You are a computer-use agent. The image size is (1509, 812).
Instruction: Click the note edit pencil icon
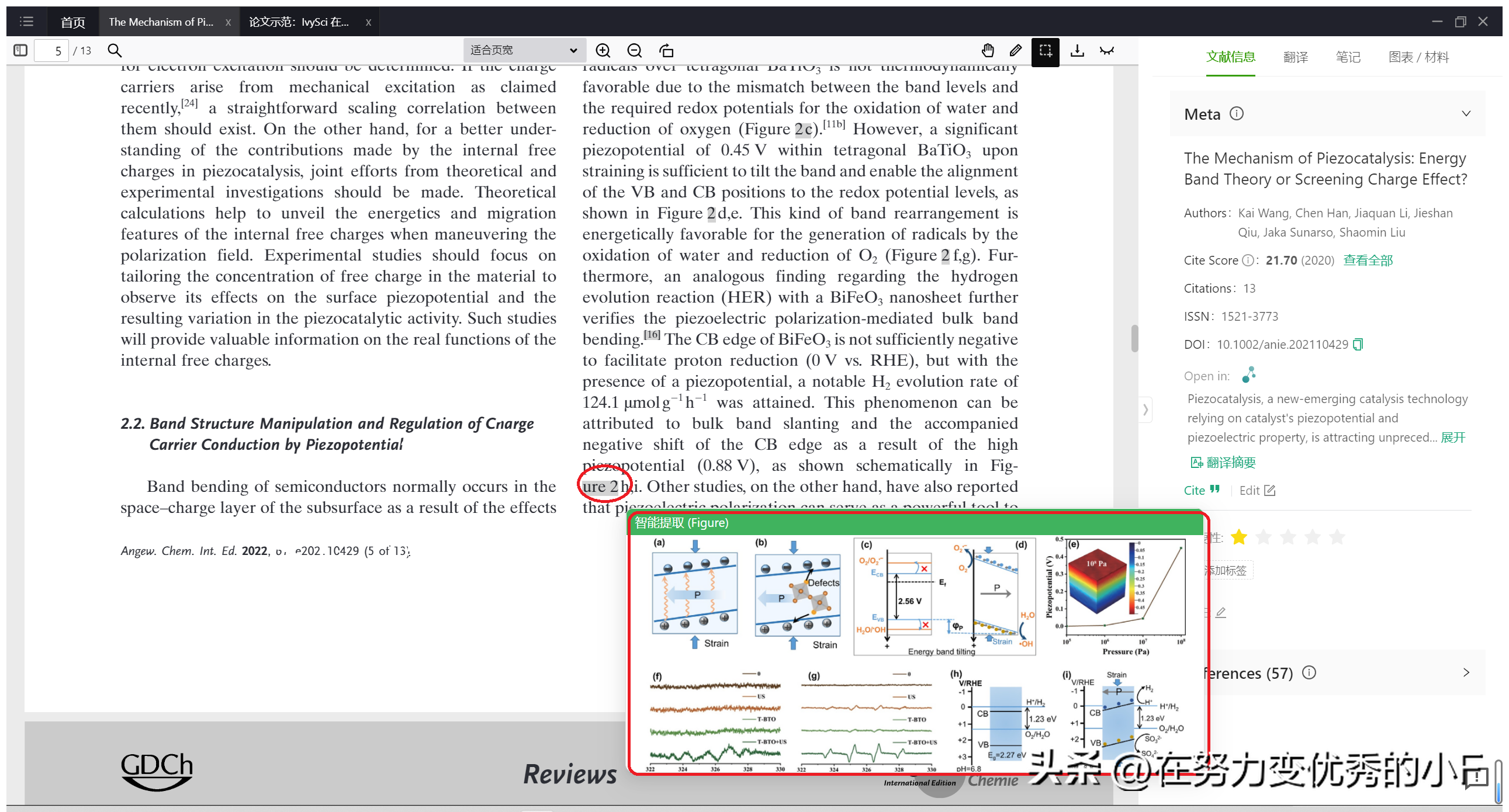click(1221, 612)
